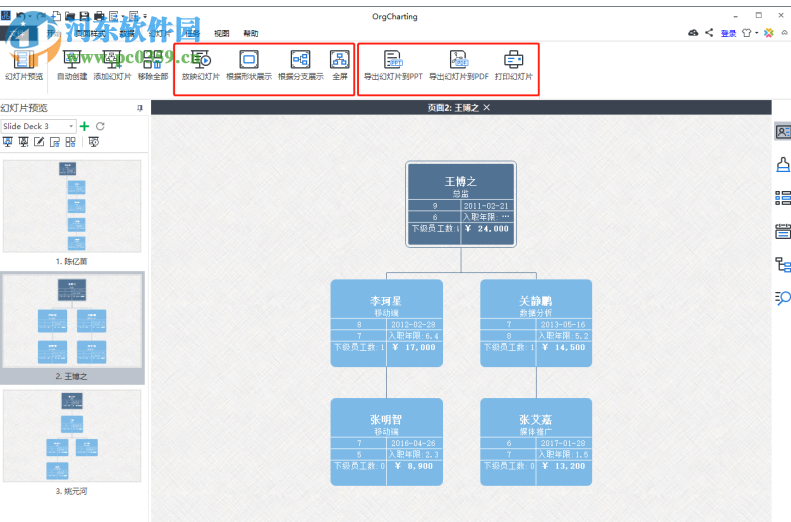Viewport: 791px width, 522px height.
Task: Click the 添加幻灯片 add slide button
Action: [112, 66]
